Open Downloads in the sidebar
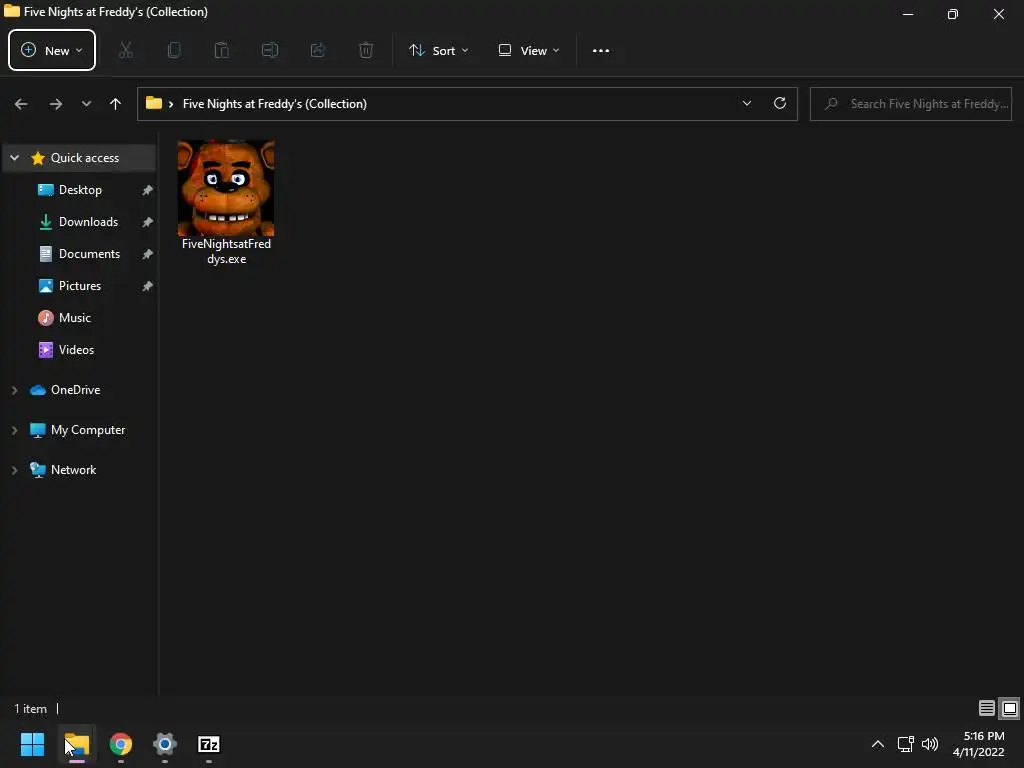 click(88, 221)
